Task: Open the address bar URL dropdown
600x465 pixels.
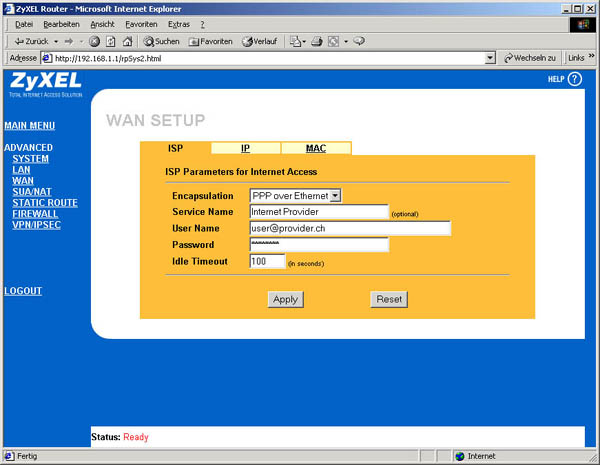Action: 490,58
